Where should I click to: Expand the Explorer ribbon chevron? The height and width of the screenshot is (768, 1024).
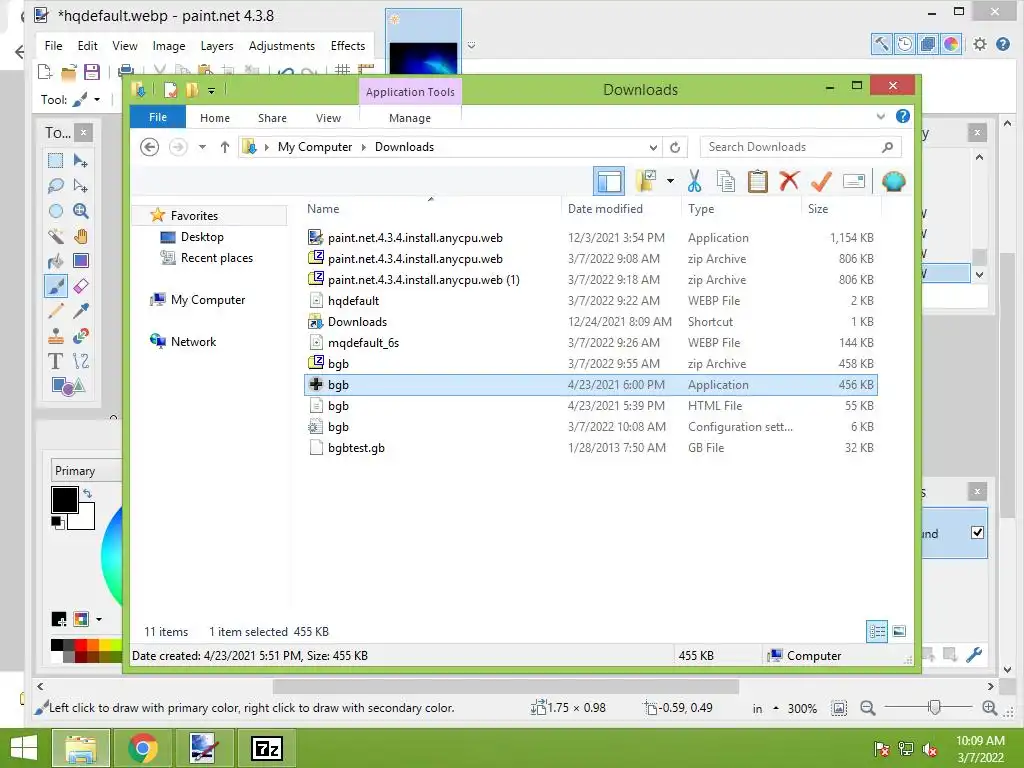pyautogui.click(x=880, y=116)
